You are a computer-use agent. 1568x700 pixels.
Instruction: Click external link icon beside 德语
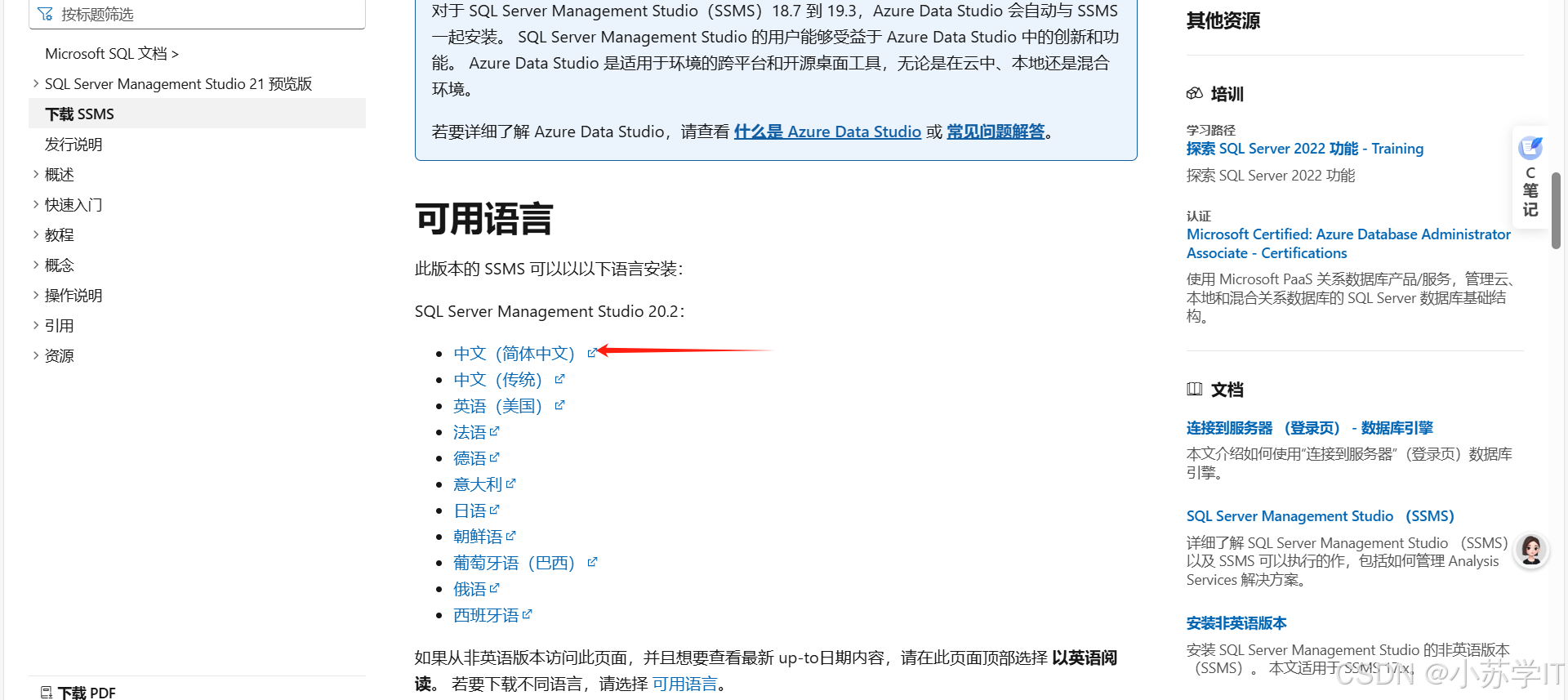(494, 457)
